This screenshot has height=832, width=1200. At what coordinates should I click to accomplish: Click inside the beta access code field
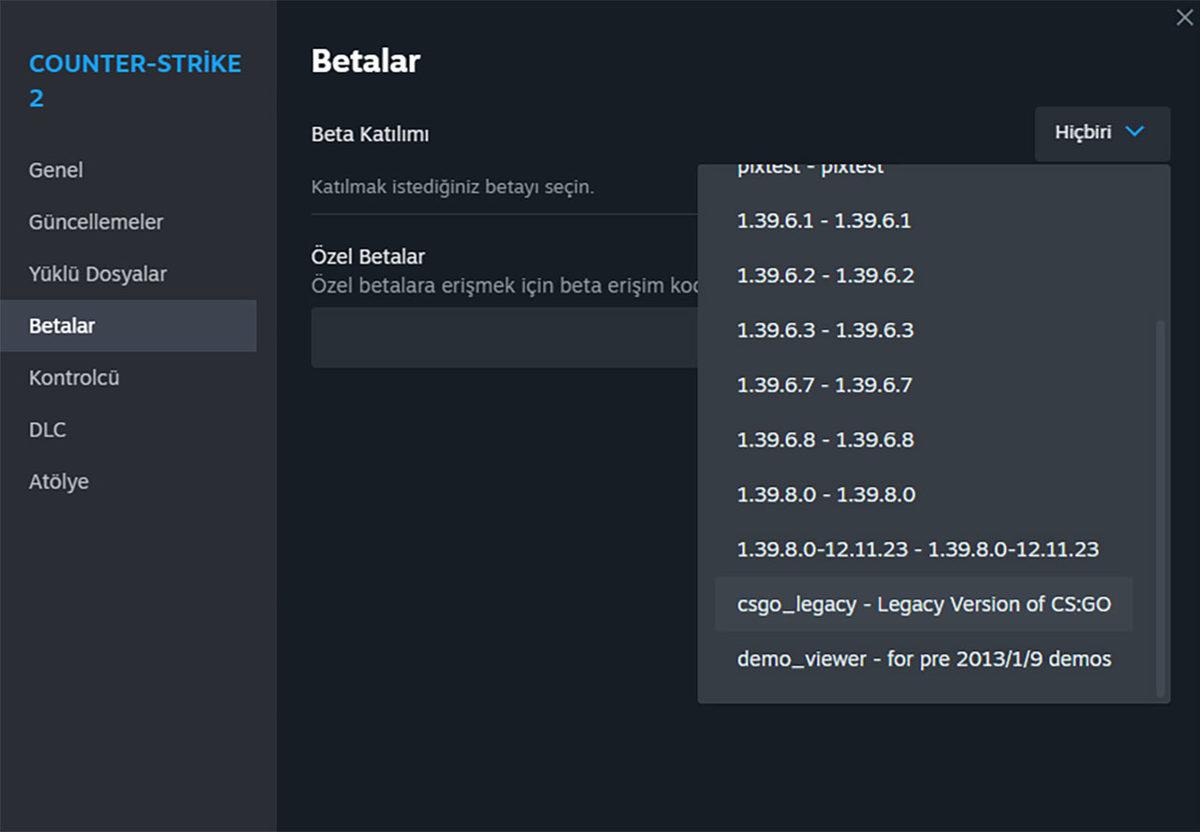click(x=500, y=337)
